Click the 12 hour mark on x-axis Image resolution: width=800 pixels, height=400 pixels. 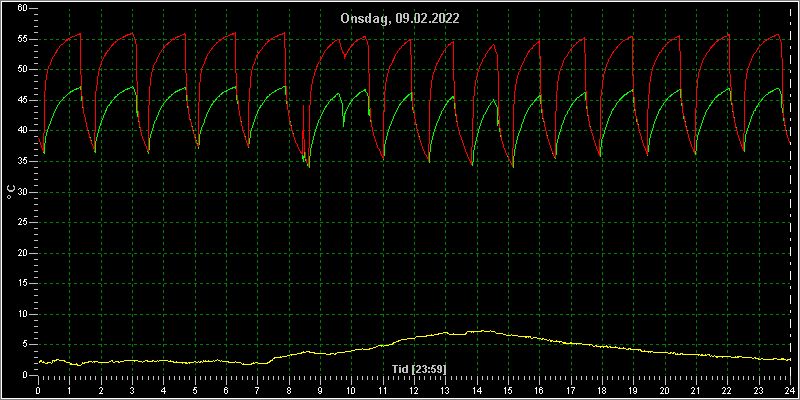[414, 390]
